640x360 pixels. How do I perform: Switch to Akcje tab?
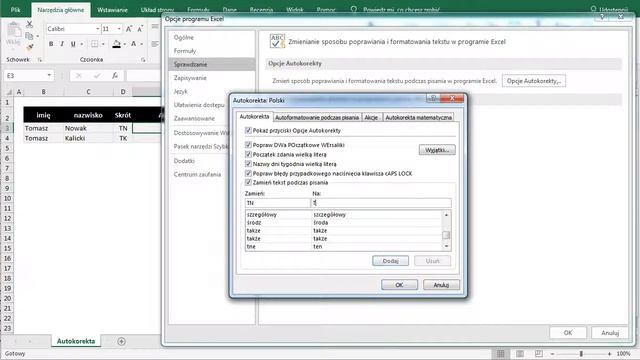coord(371,118)
